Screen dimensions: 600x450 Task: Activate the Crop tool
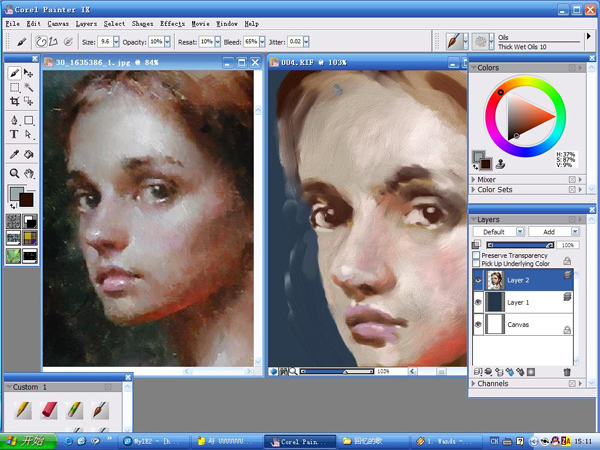click(x=15, y=101)
